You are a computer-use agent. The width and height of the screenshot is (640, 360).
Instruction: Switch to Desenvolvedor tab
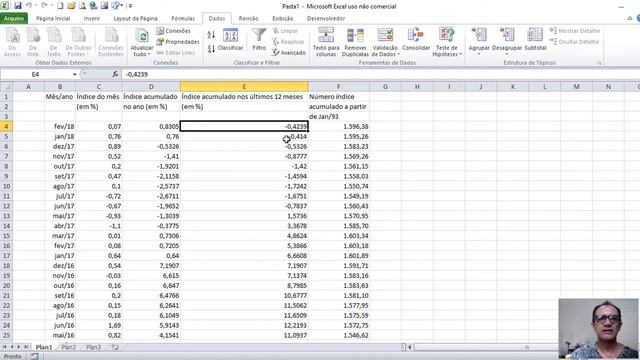pos(326,18)
